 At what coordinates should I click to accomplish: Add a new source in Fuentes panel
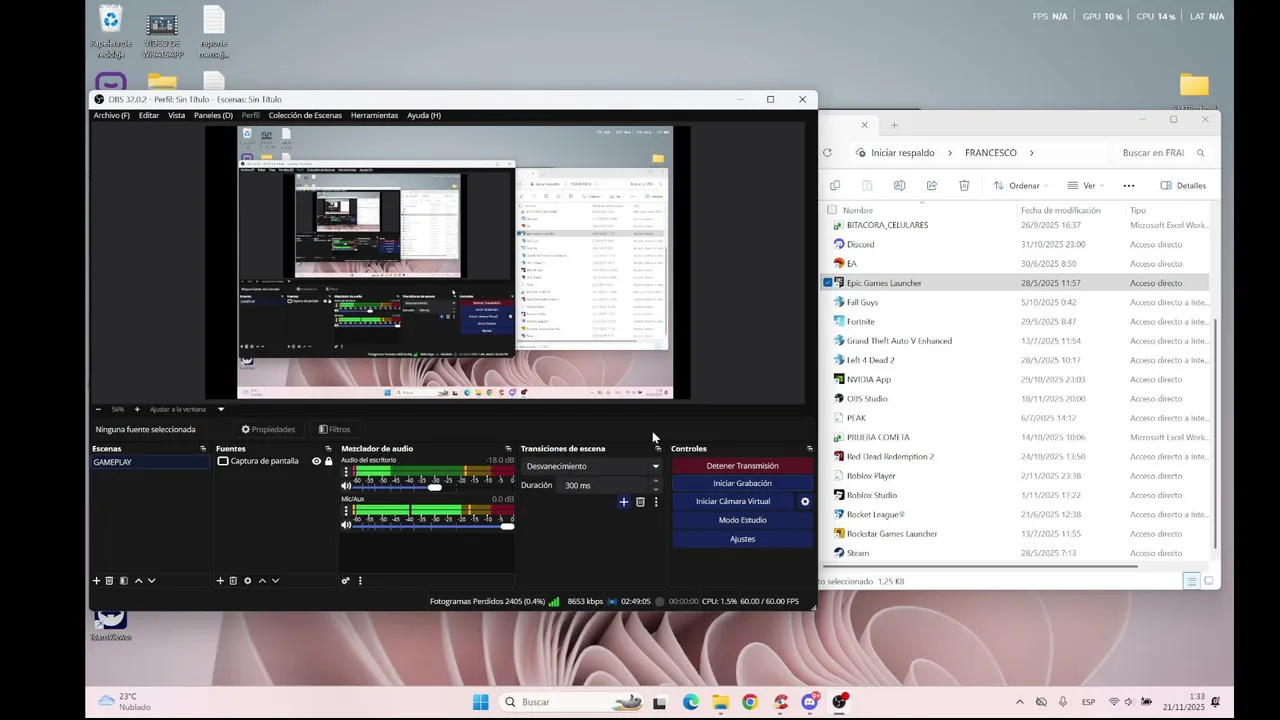220,581
